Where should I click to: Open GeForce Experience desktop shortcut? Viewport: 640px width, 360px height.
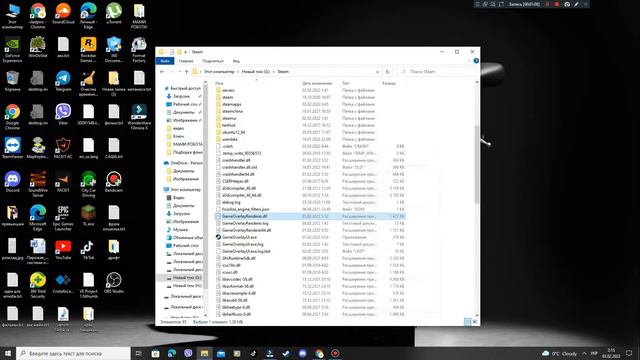pyautogui.click(x=12, y=49)
